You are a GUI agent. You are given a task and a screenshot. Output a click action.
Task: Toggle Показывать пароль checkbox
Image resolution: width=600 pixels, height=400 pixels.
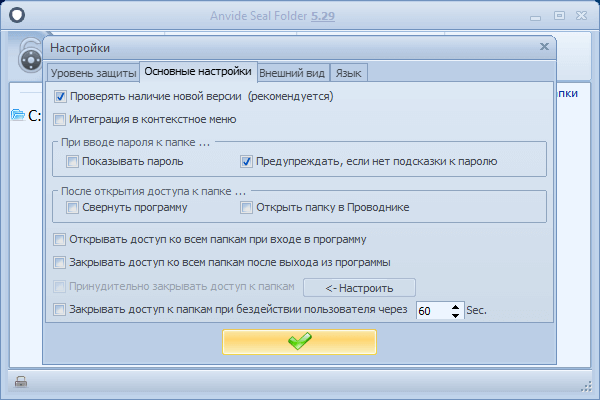point(72,162)
